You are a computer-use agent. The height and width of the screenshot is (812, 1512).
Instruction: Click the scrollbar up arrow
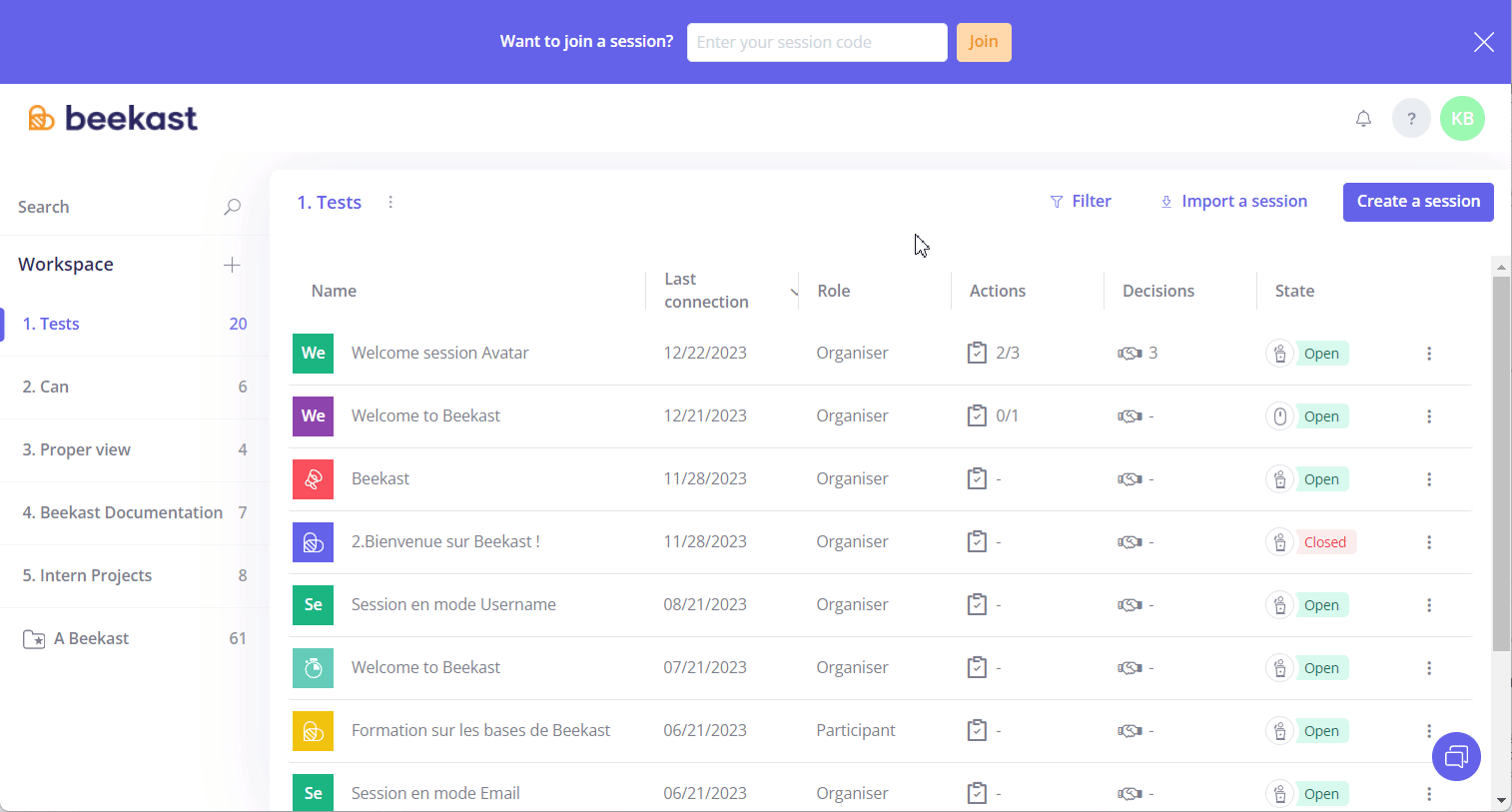pos(1501,267)
